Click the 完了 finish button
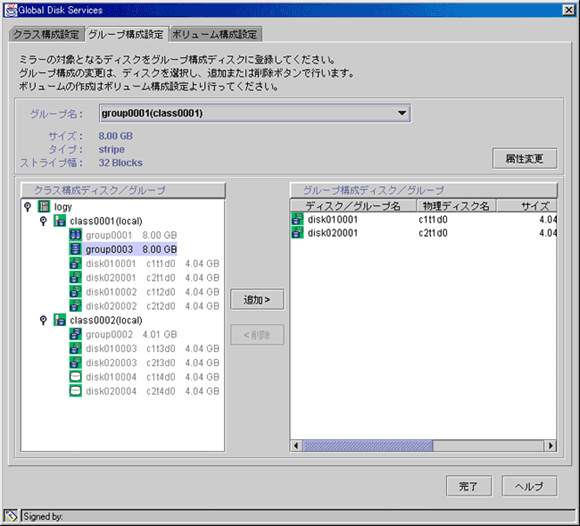Viewport: 580px width, 526px height. (469, 486)
